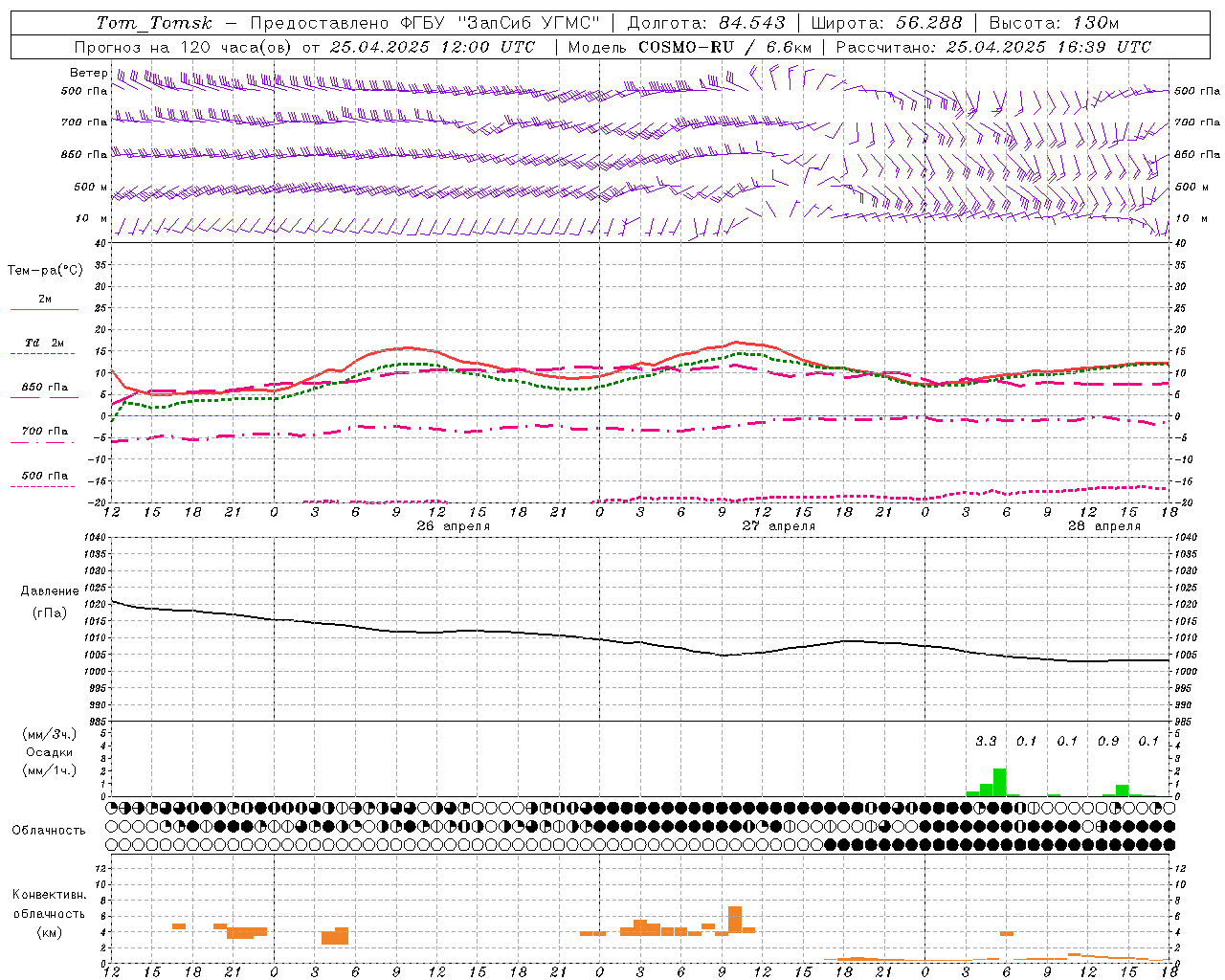Image resolution: width=1225 pixels, height=980 pixels.
Task: Click the "Облачность" cloud cover label
Action: (x=49, y=830)
